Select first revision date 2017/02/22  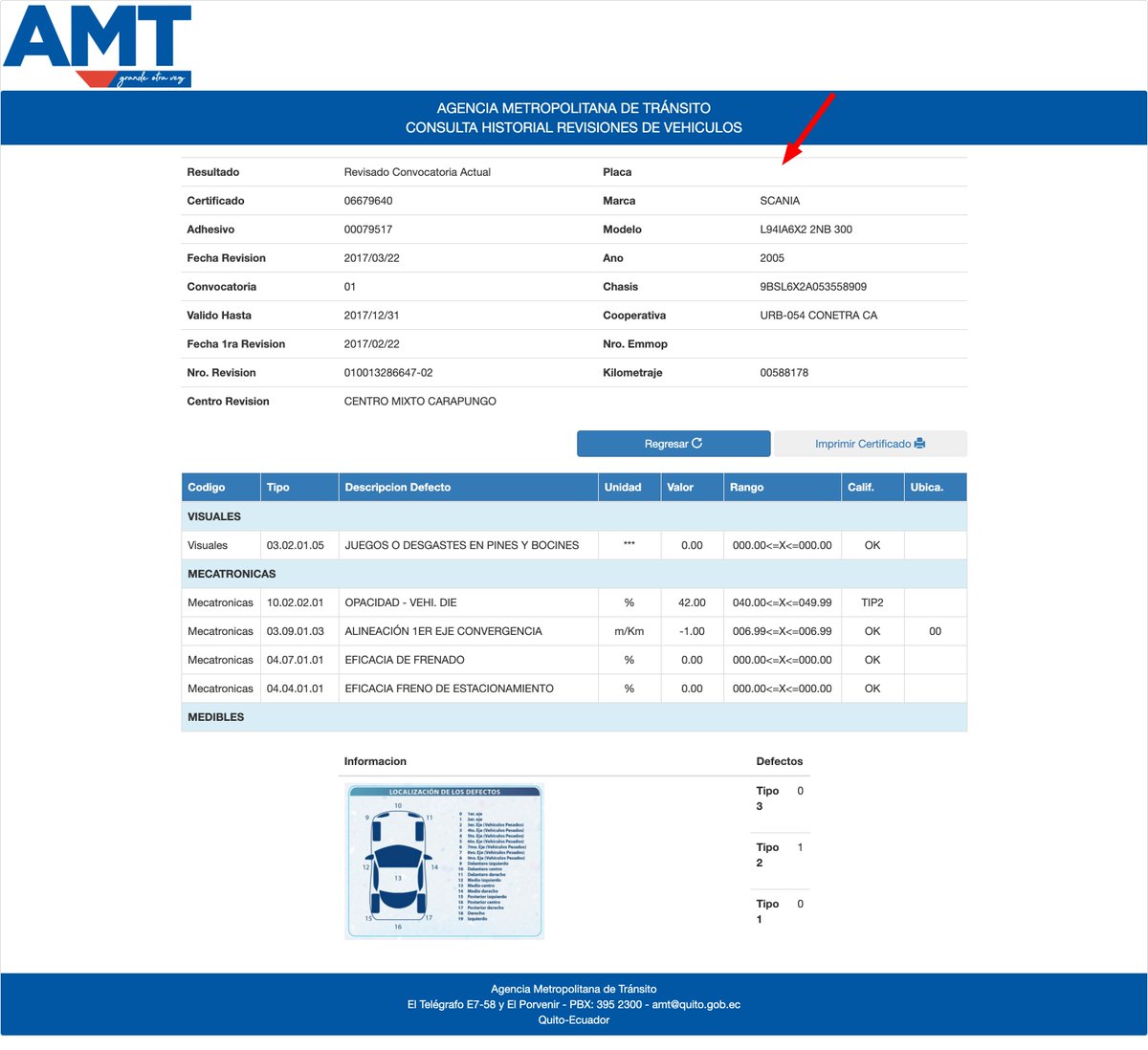click(x=372, y=344)
